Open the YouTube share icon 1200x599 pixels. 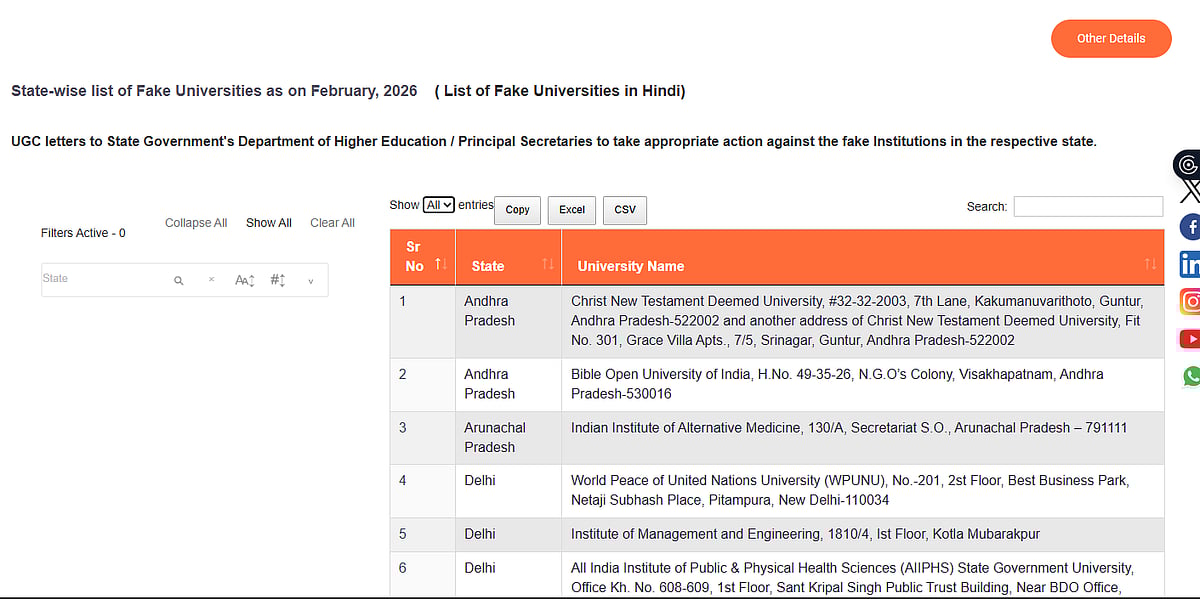[1189, 338]
